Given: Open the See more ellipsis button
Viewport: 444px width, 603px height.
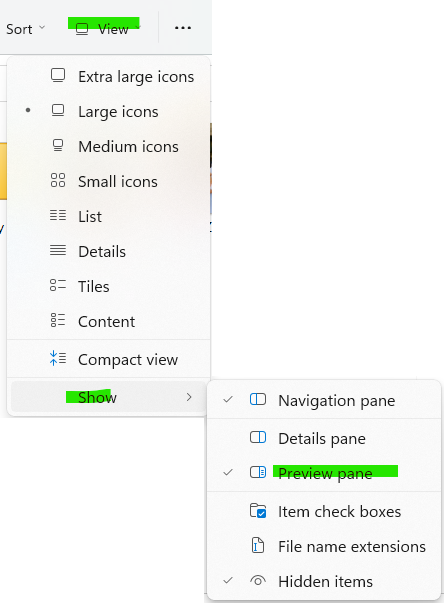Looking at the screenshot, I should point(183,28).
